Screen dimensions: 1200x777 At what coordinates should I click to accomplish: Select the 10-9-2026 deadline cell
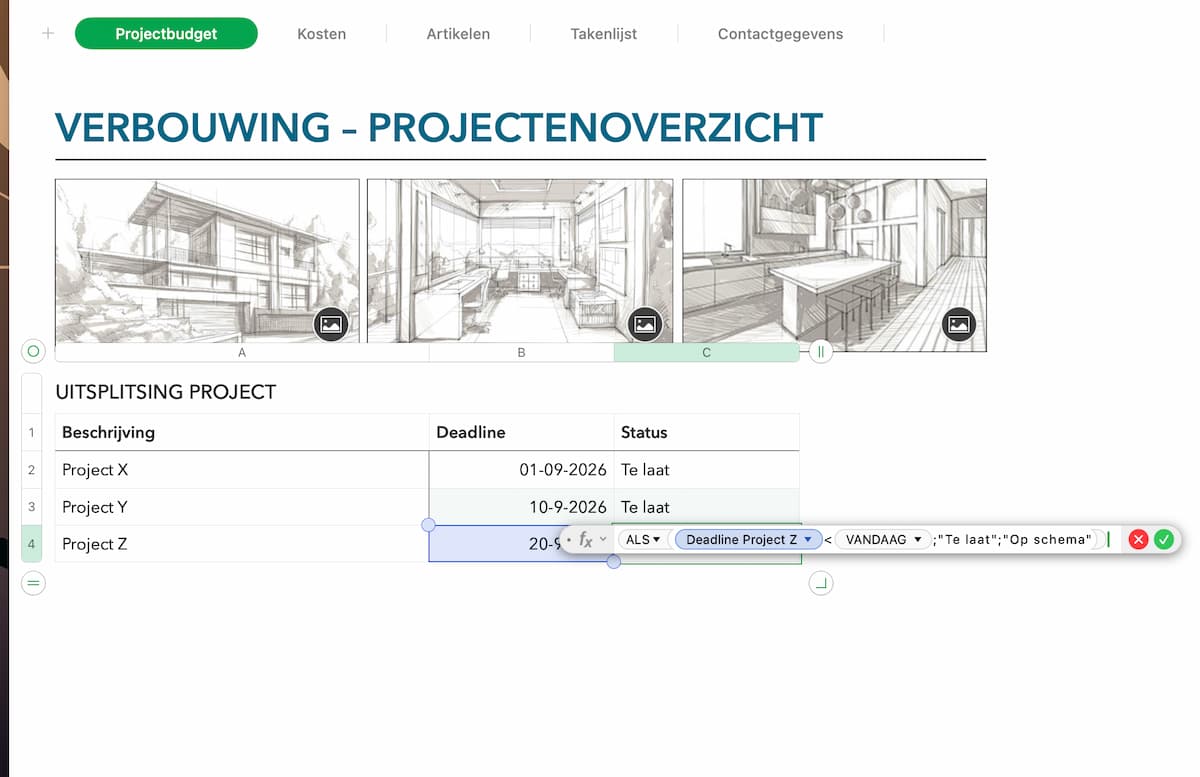[x=521, y=507]
